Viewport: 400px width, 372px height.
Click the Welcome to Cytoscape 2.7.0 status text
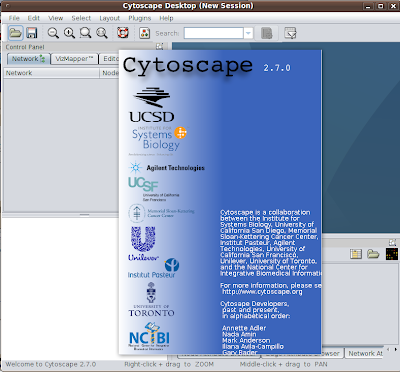click(x=51, y=364)
